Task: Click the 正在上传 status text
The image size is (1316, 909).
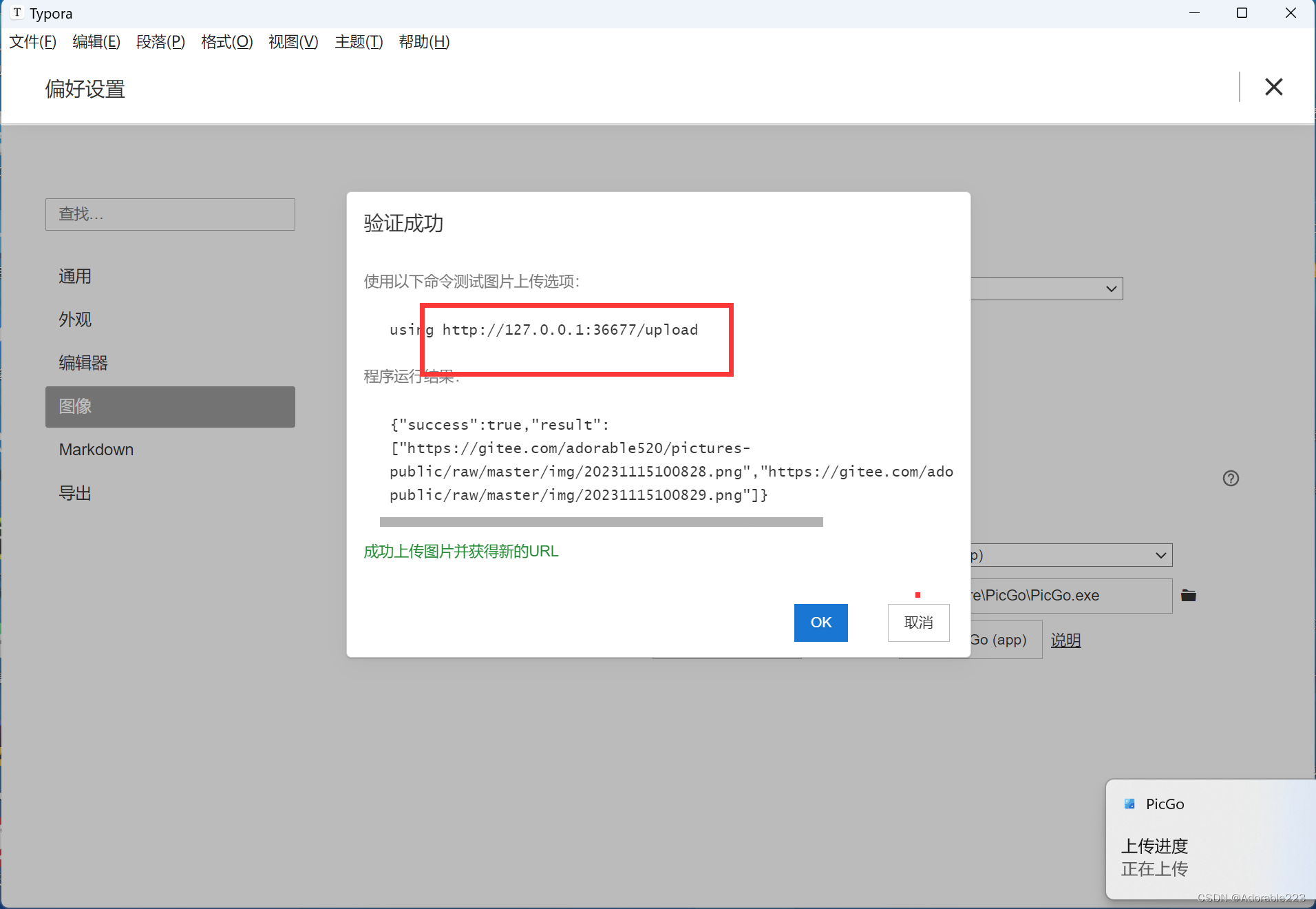Action: (1154, 869)
